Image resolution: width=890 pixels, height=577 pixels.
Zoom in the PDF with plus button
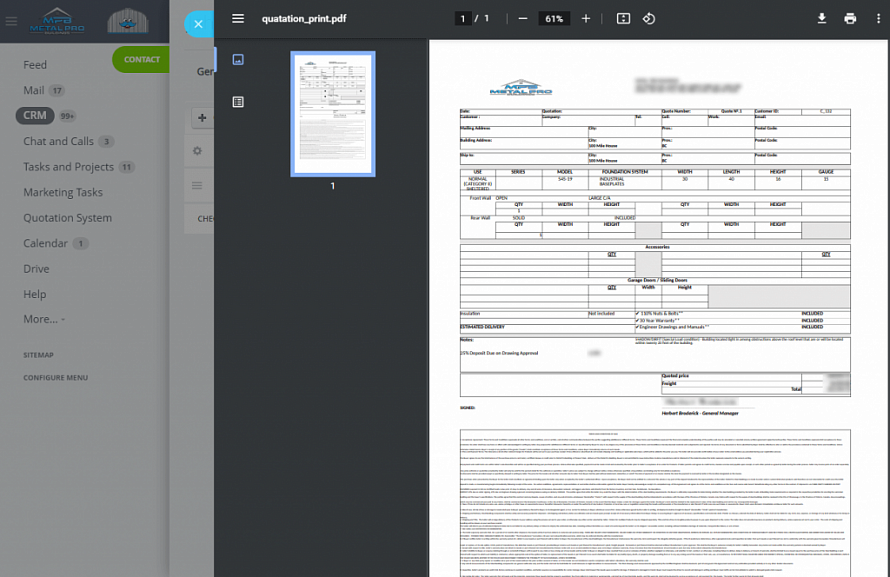[586, 18]
